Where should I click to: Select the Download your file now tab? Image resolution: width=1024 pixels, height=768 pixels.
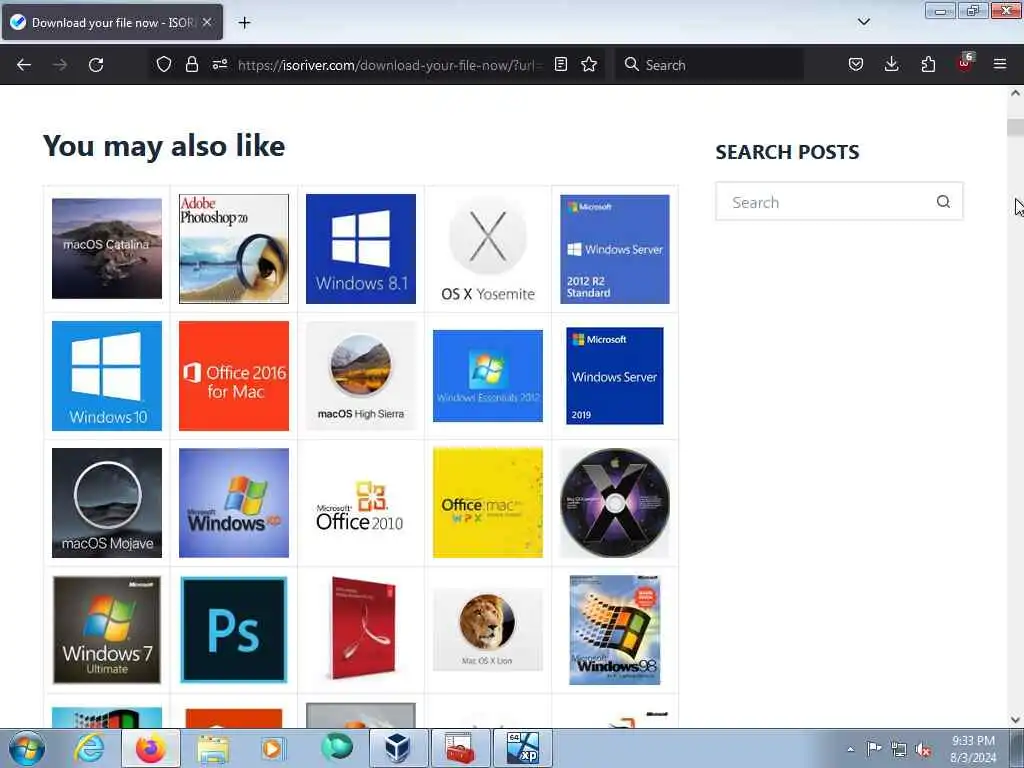tap(112, 22)
